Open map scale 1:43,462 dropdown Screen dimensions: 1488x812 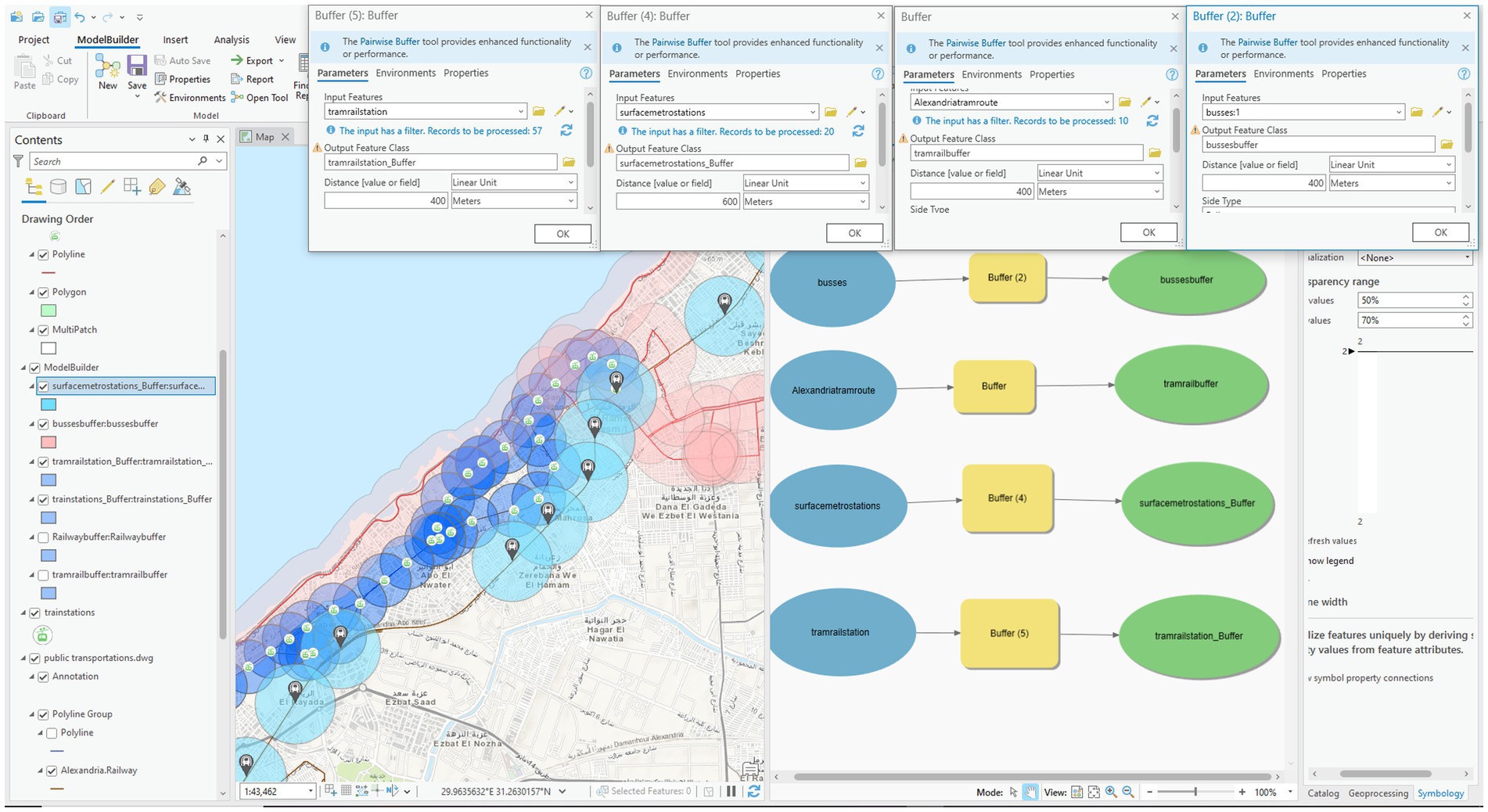[x=311, y=792]
